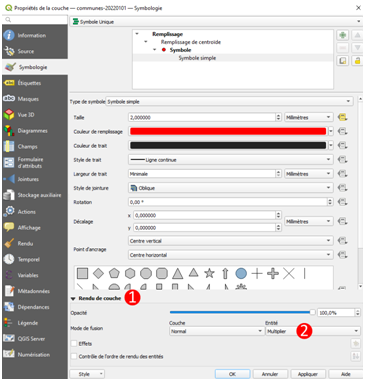
Task: Click the Appliquer button
Action: pos(308,374)
